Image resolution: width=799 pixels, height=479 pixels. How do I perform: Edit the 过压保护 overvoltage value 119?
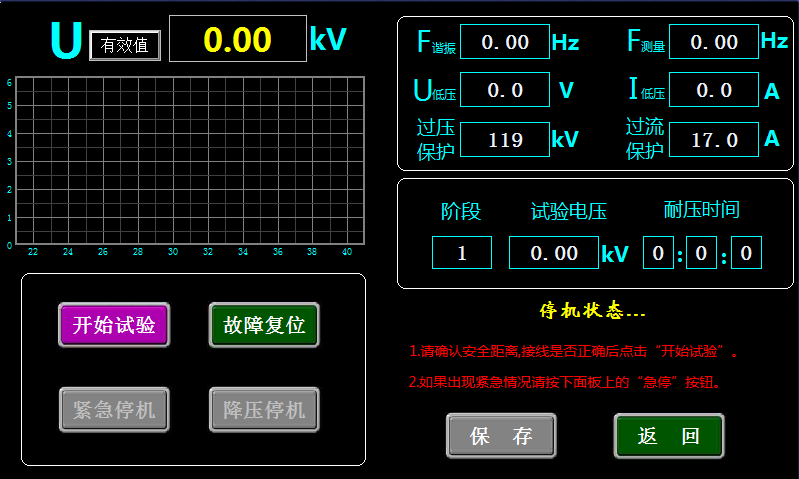click(x=505, y=139)
